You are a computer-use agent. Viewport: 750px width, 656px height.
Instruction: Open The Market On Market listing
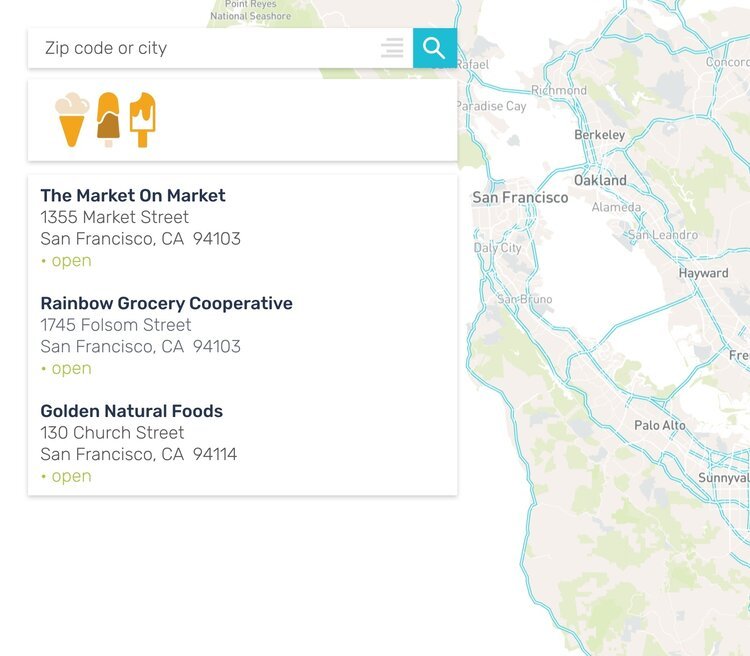(x=133, y=195)
